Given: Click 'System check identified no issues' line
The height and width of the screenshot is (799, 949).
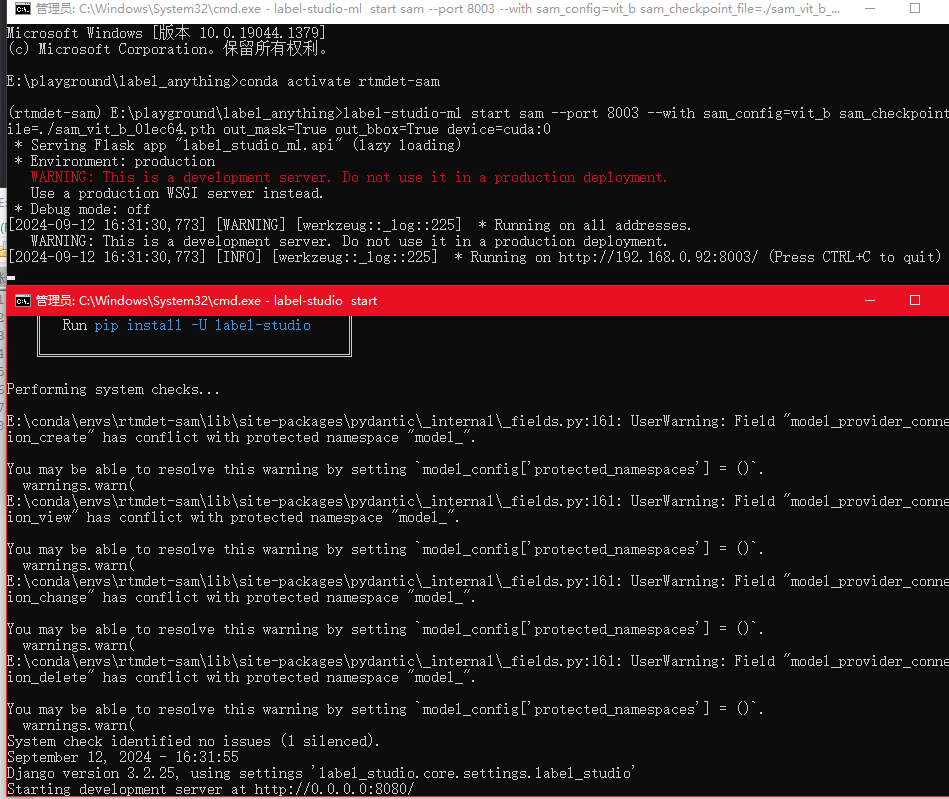Looking at the screenshot, I should [193, 741].
